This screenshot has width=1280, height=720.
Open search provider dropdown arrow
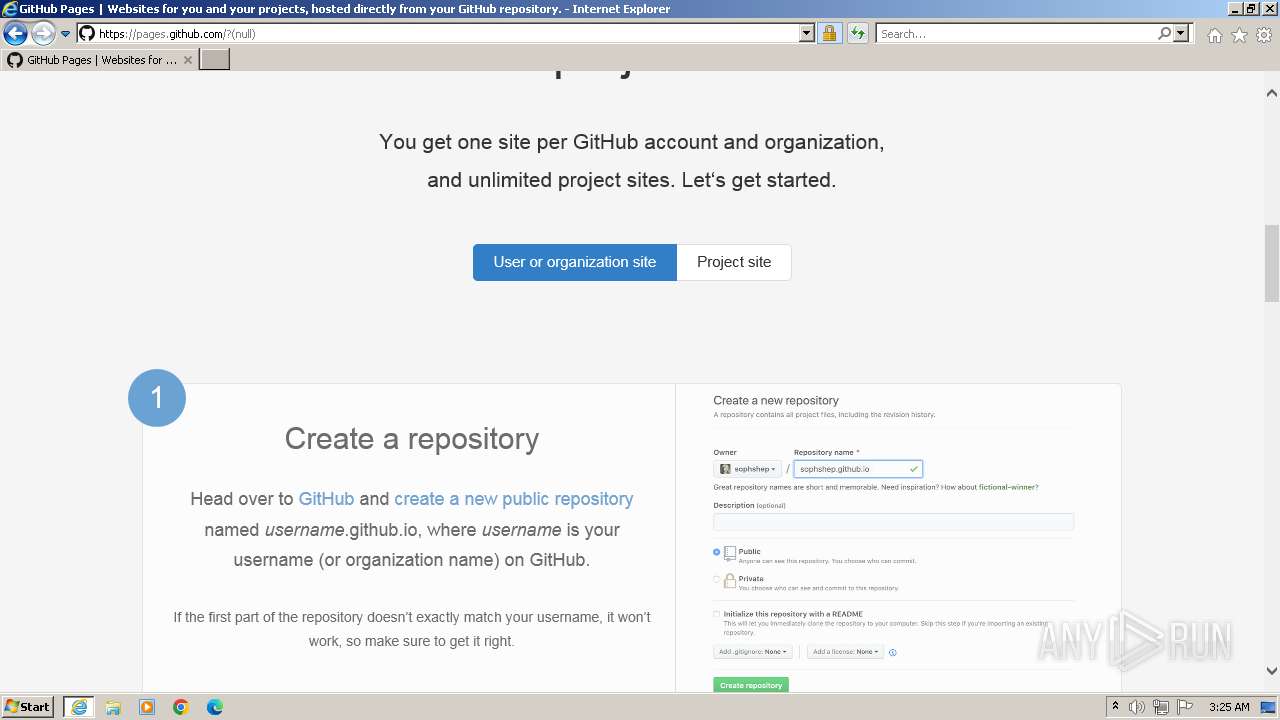click(1181, 34)
